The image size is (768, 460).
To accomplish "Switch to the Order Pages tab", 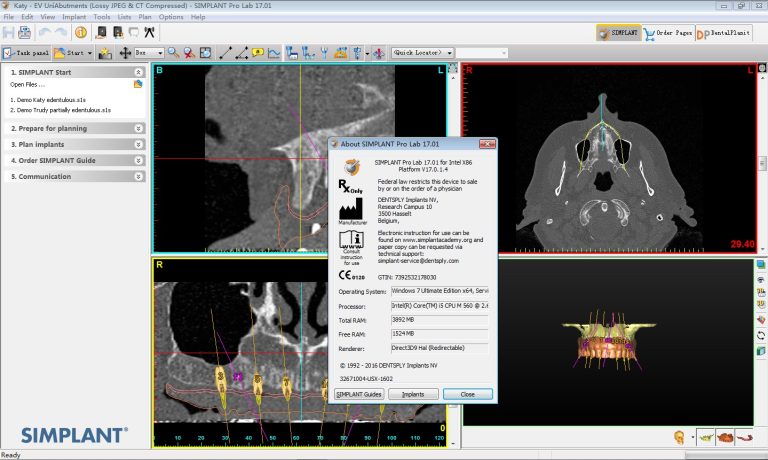I will 669,33.
